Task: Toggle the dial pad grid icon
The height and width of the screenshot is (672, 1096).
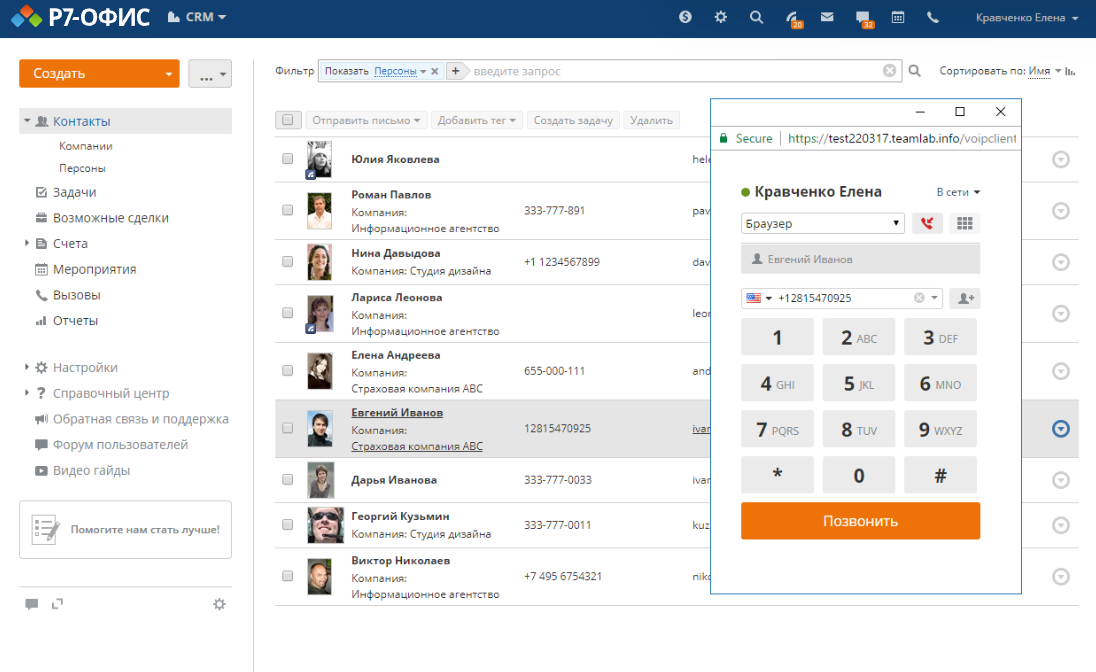Action: 964,223
